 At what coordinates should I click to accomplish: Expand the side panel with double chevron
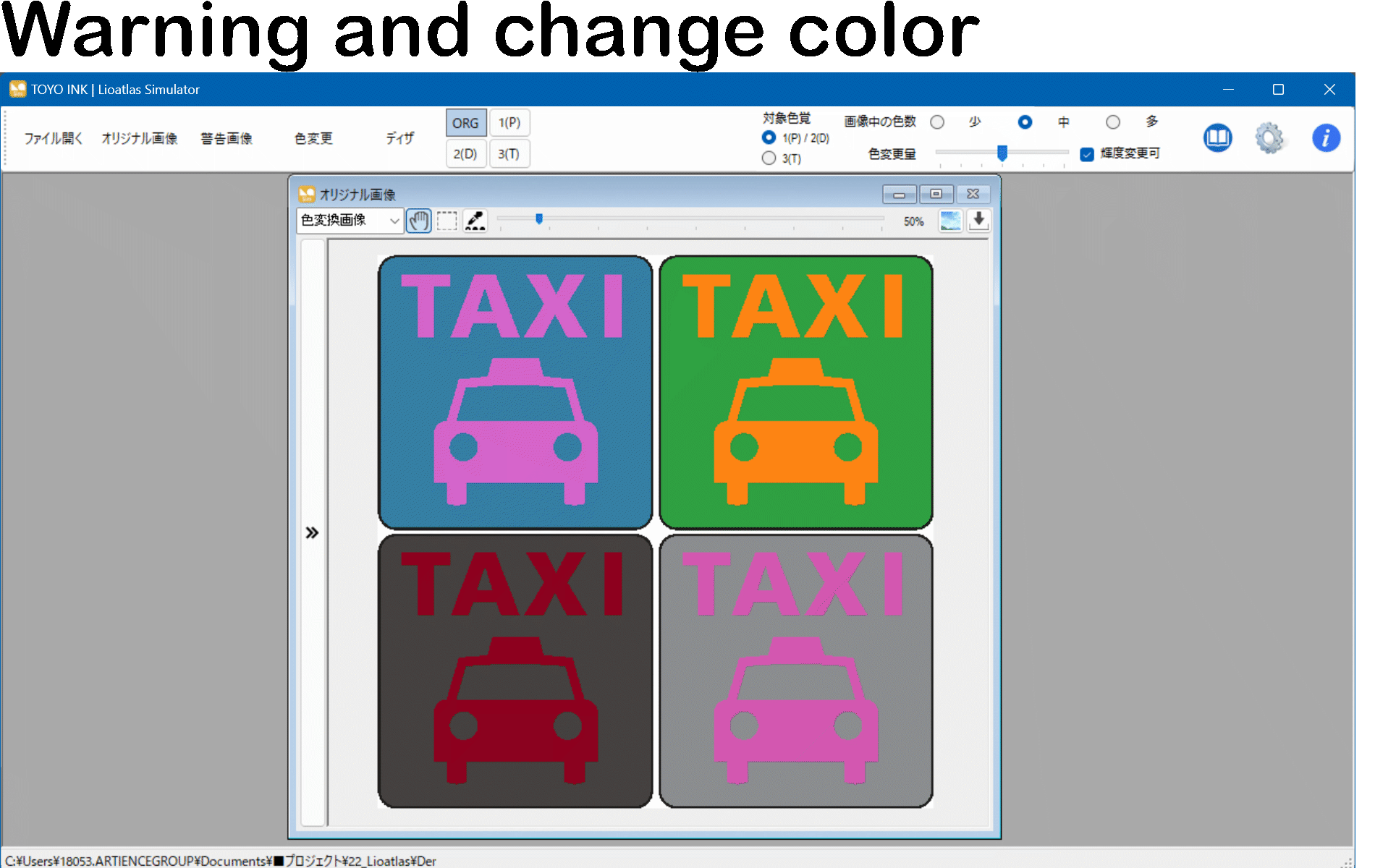312,533
